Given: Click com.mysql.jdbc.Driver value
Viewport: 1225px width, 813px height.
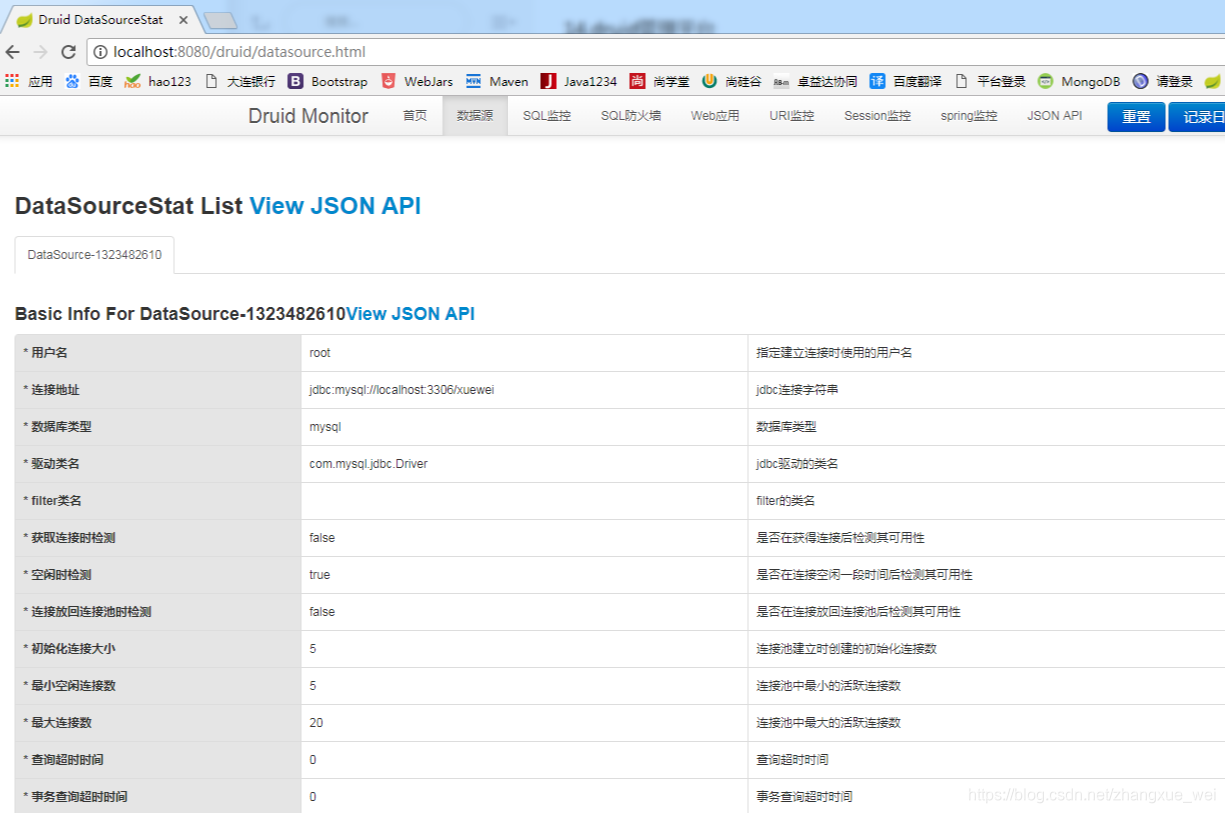Looking at the screenshot, I should (369, 464).
